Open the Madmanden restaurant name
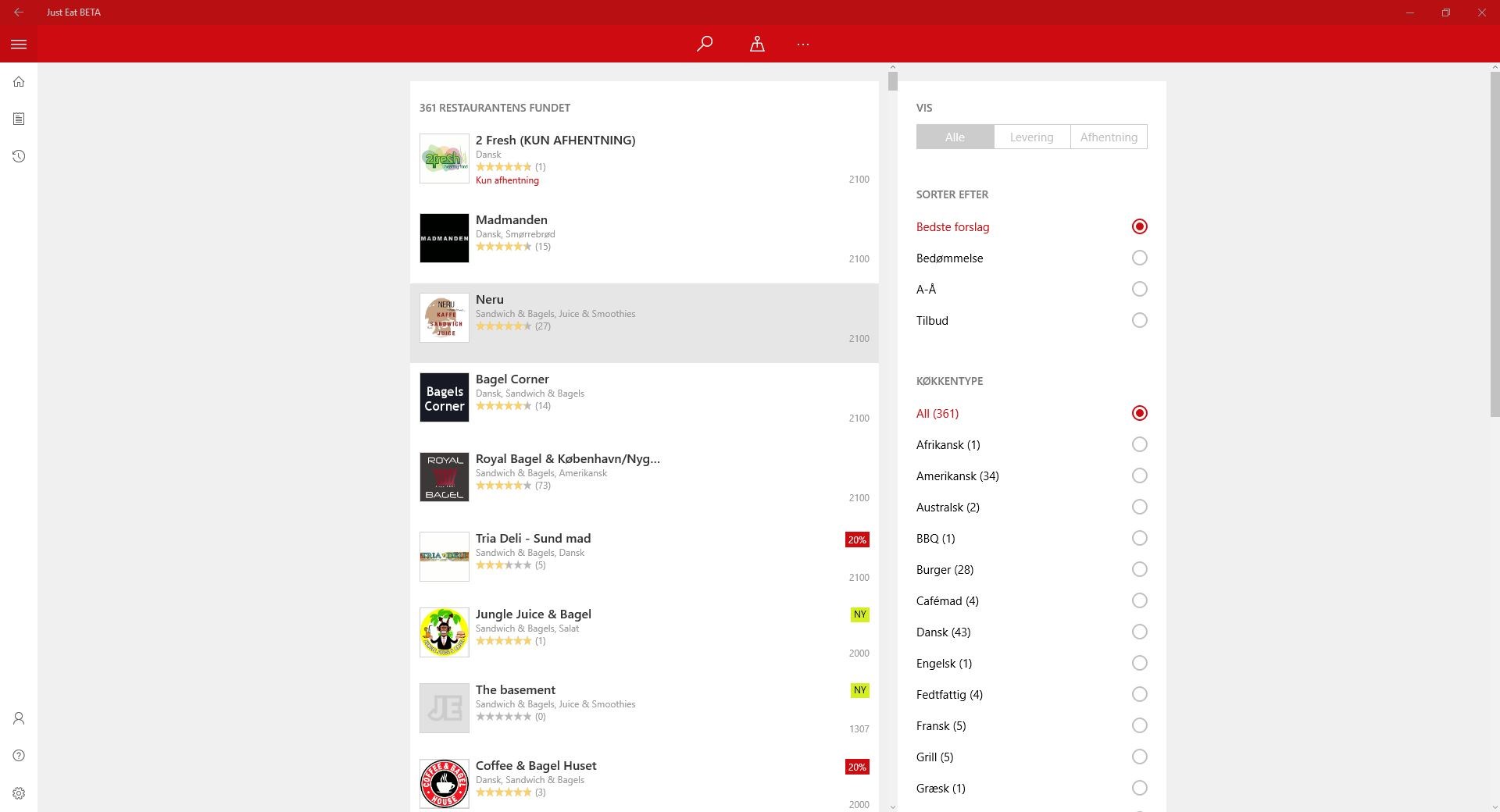The height and width of the screenshot is (812, 1500). click(x=512, y=219)
